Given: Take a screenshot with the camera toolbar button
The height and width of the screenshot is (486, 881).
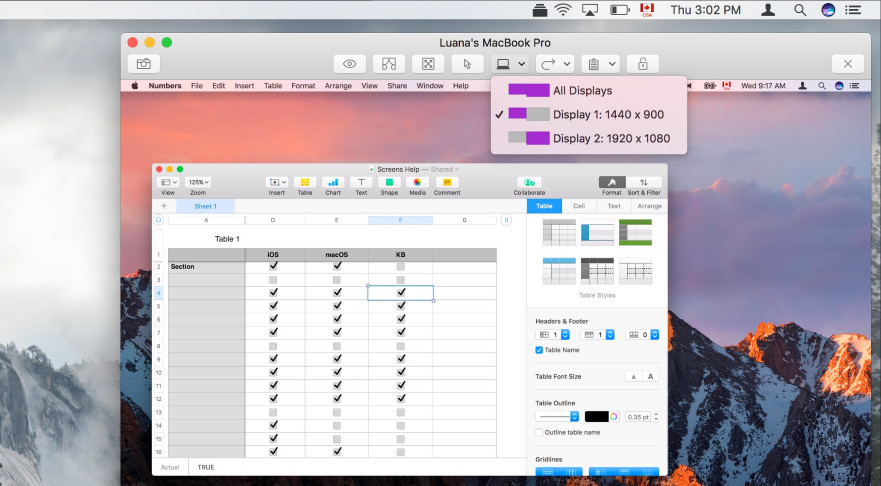Looking at the screenshot, I should pyautogui.click(x=144, y=64).
